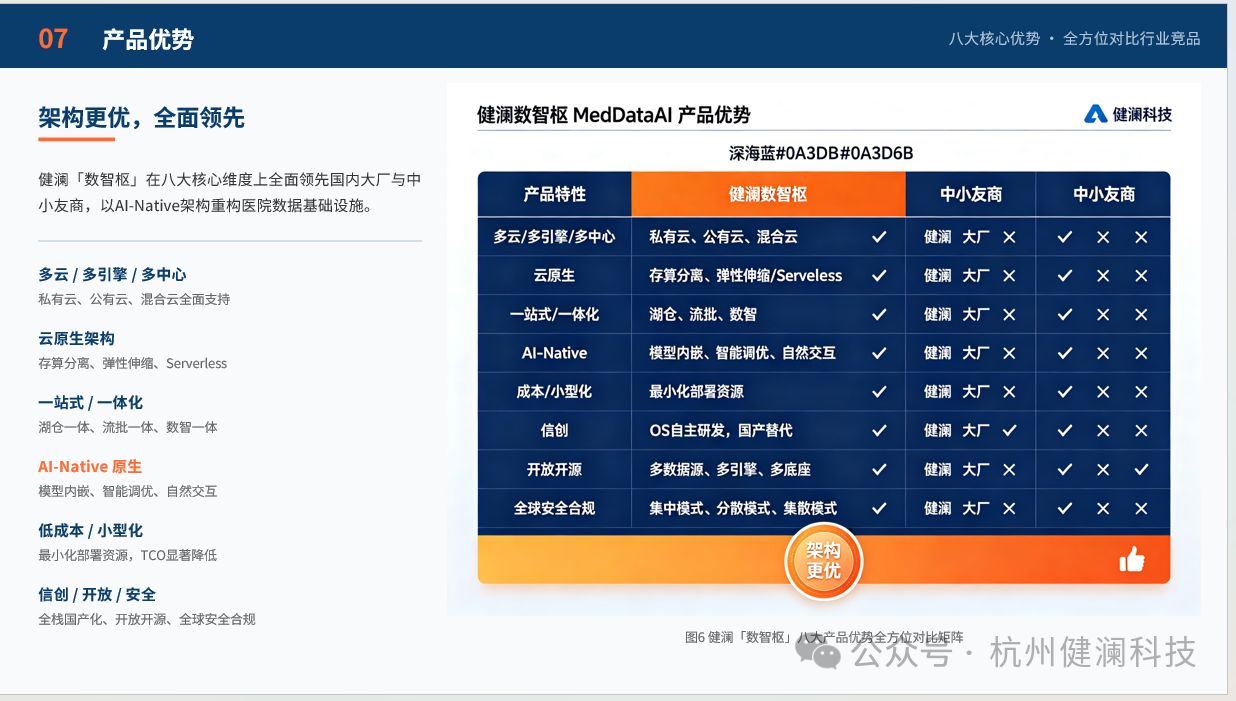This screenshot has height=701, width=1236.
Task: Click the thumbs-up icon on the orange banner
Action: (x=1132, y=559)
